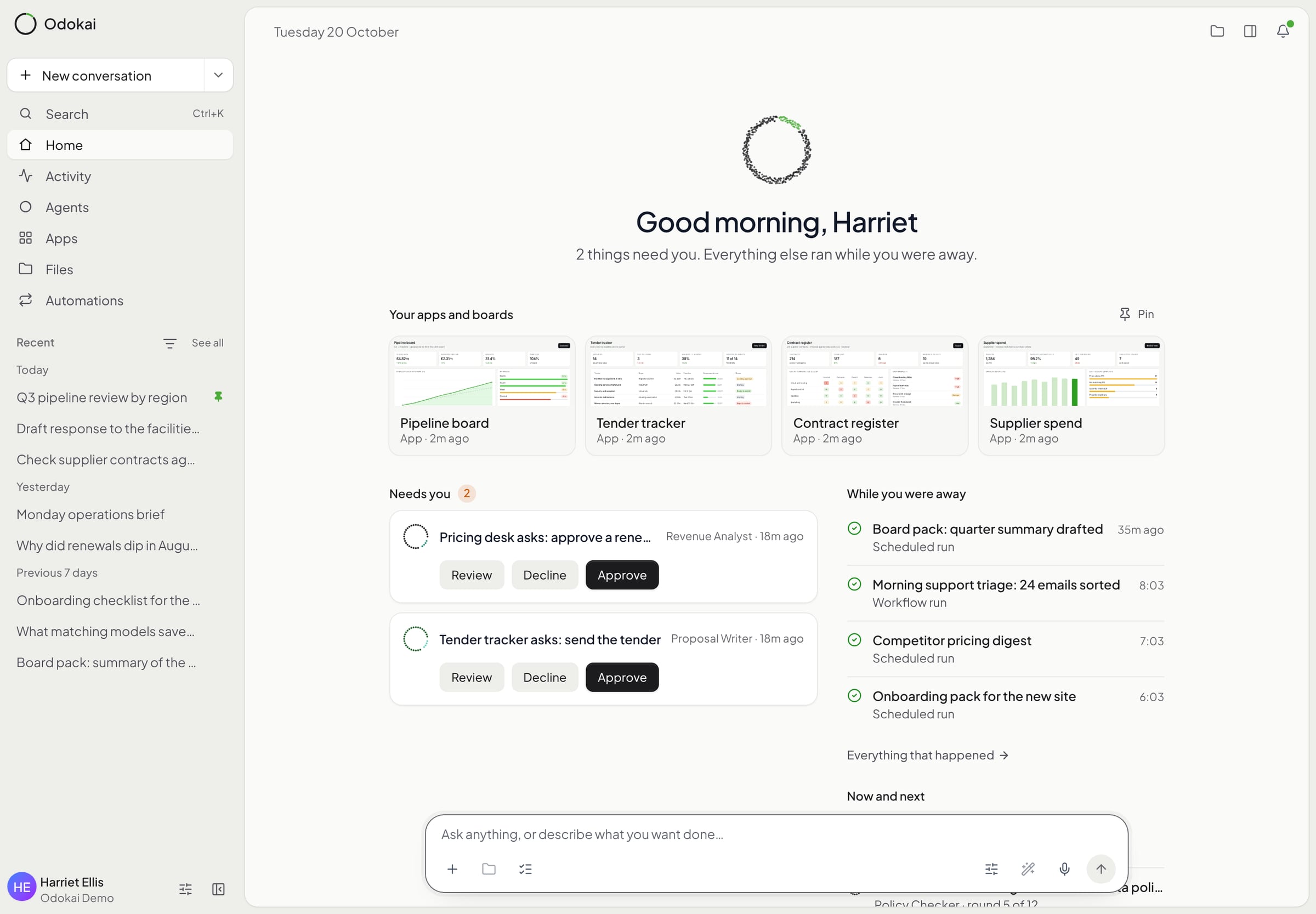The height and width of the screenshot is (914, 1316).
Task: Send message with the up-arrow button
Action: point(1101,868)
